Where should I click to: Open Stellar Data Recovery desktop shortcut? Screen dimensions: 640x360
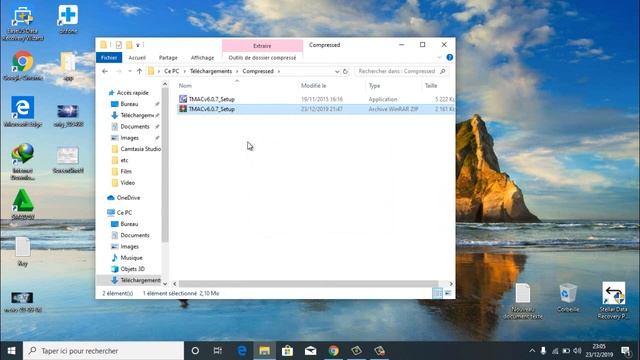(613, 300)
